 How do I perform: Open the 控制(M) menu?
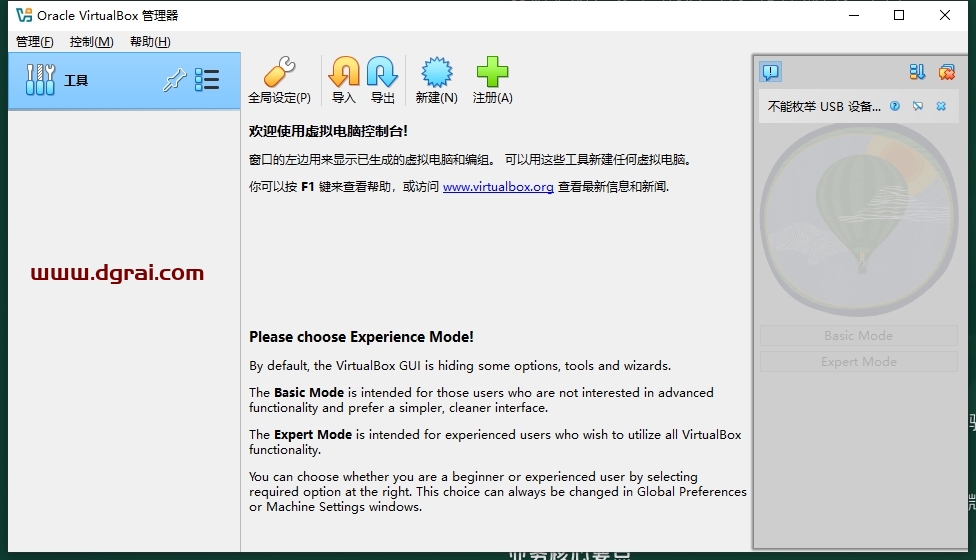(x=92, y=42)
